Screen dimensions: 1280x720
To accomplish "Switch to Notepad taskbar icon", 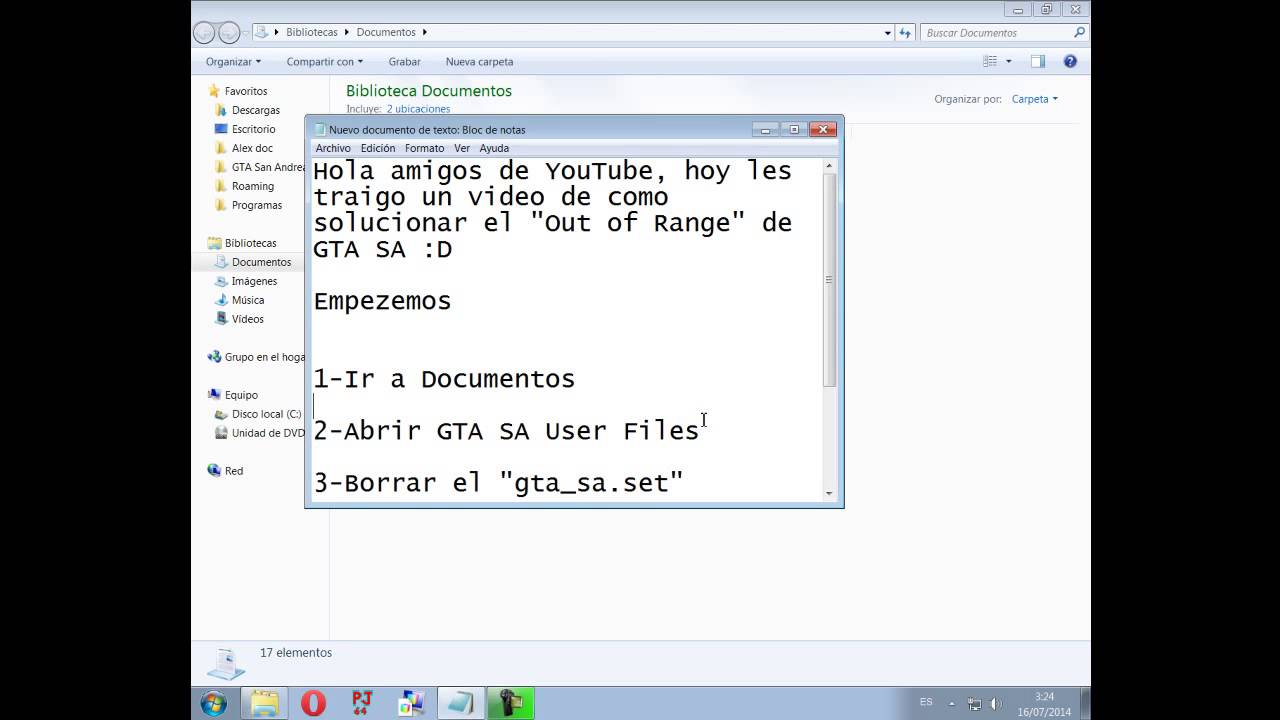I will pyautogui.click(x=460, y=703).
